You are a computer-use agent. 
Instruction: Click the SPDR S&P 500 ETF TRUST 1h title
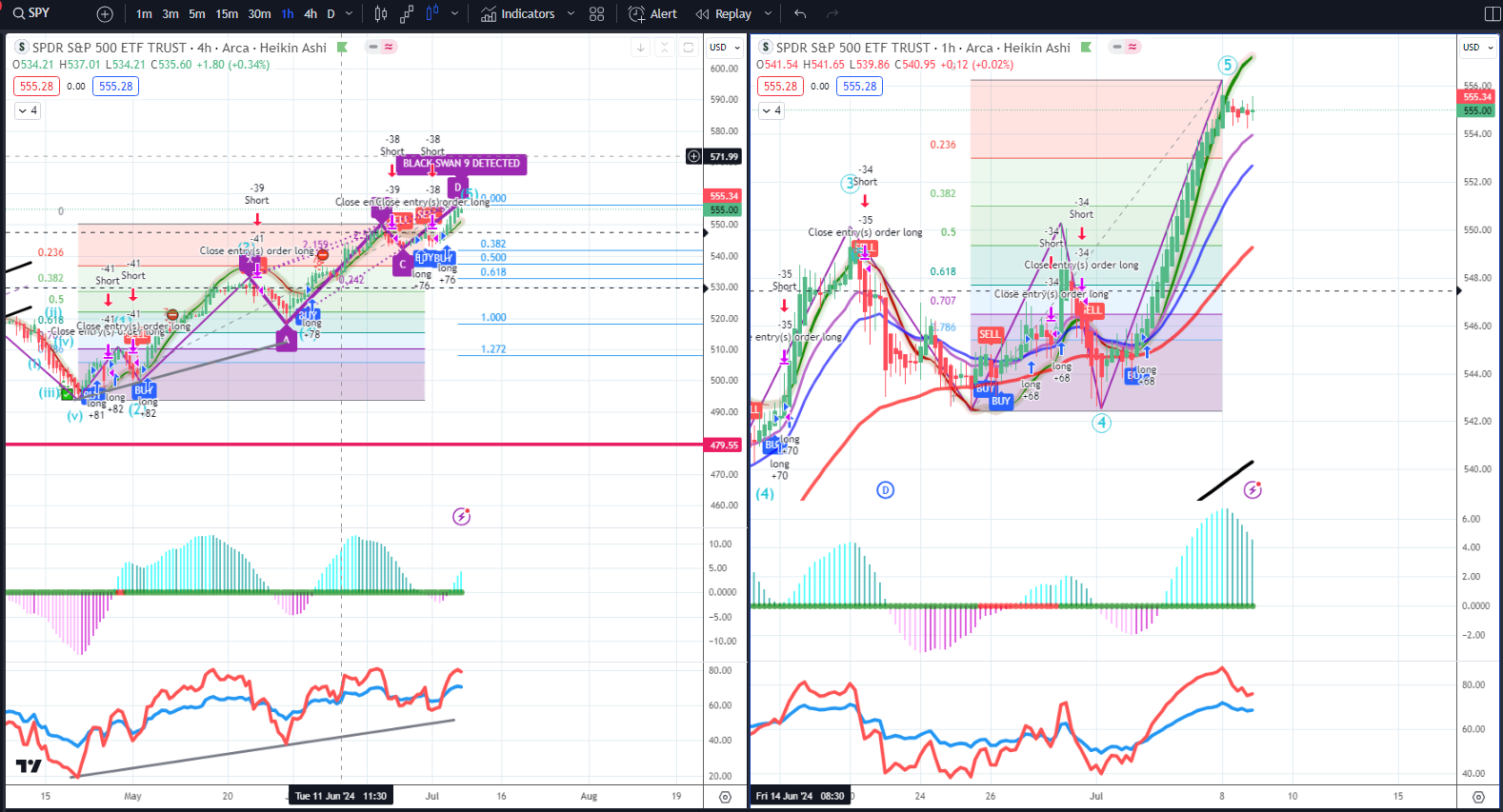[x=923, y=48]
